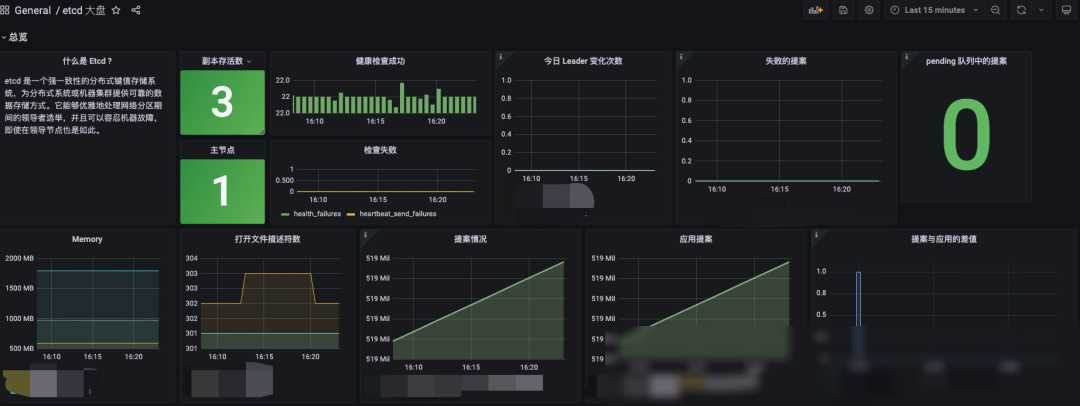Toggle heartbeat_send_failures legend series
The height and width of the screenshot is (406, 1080).
[x=392, y=214]
